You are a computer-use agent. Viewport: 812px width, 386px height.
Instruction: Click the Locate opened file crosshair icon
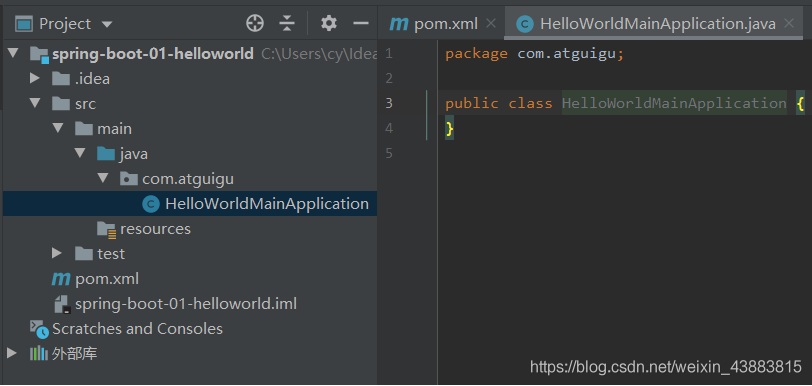255,23
